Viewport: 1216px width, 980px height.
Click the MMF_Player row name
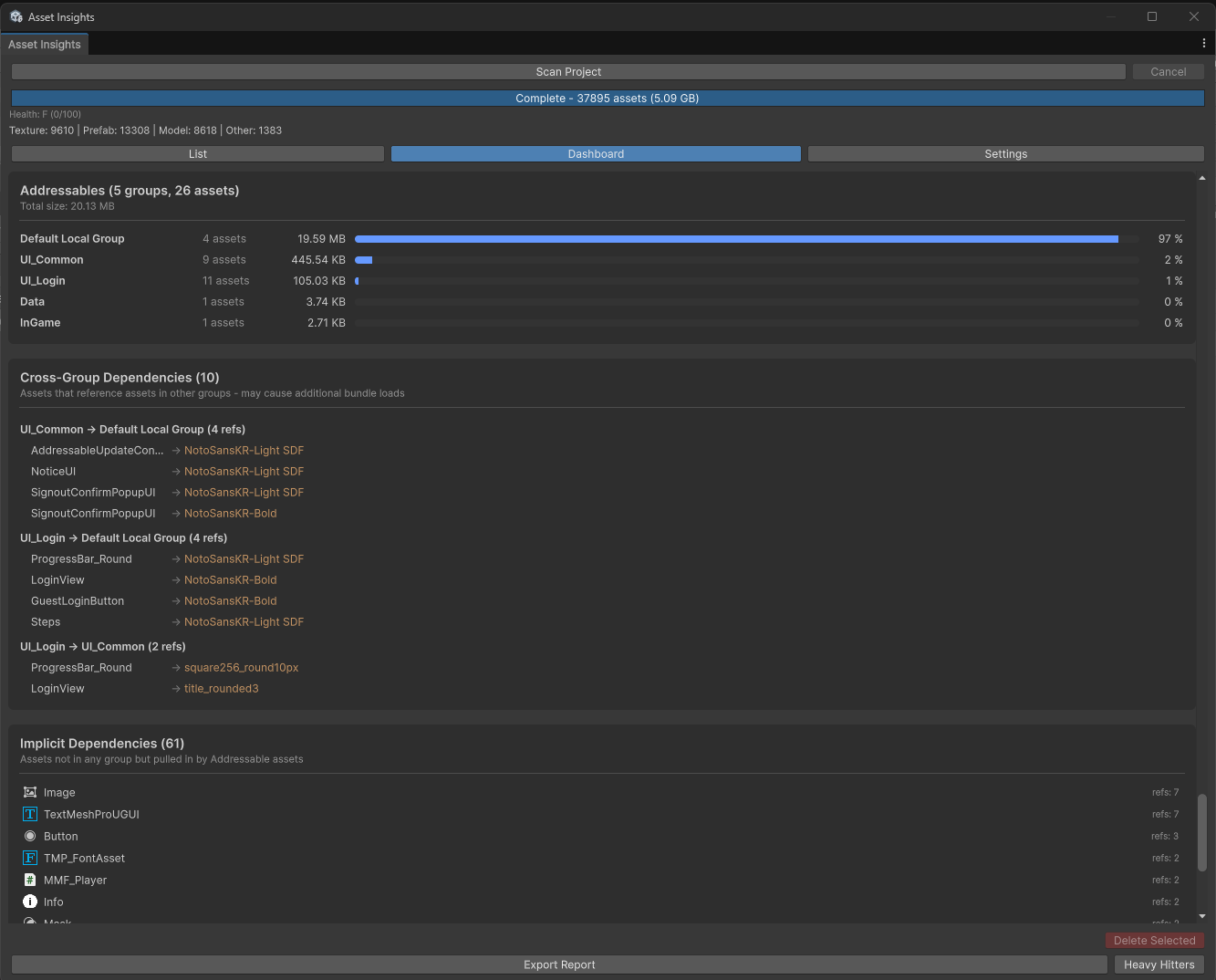[75, 880]
